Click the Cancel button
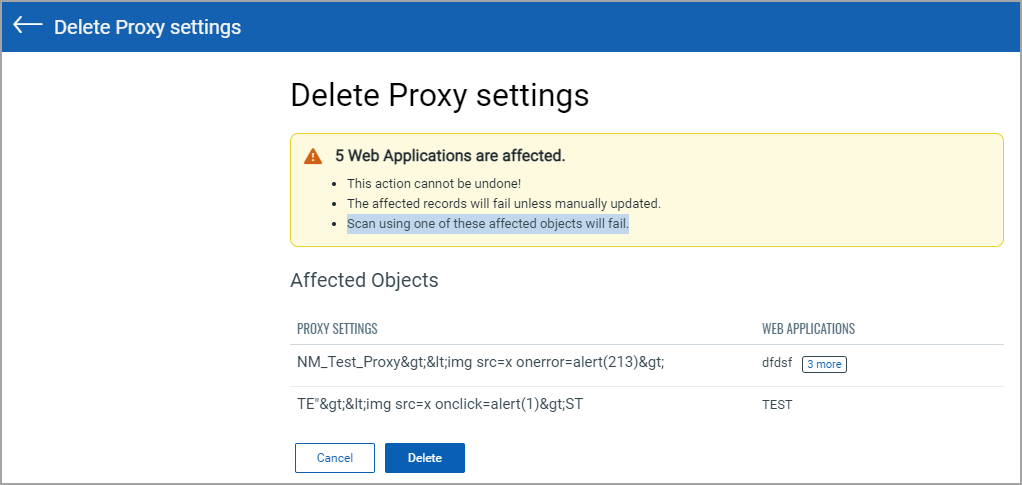The height and width of the screenshot is (485, 1022). (x=335, y=458)
